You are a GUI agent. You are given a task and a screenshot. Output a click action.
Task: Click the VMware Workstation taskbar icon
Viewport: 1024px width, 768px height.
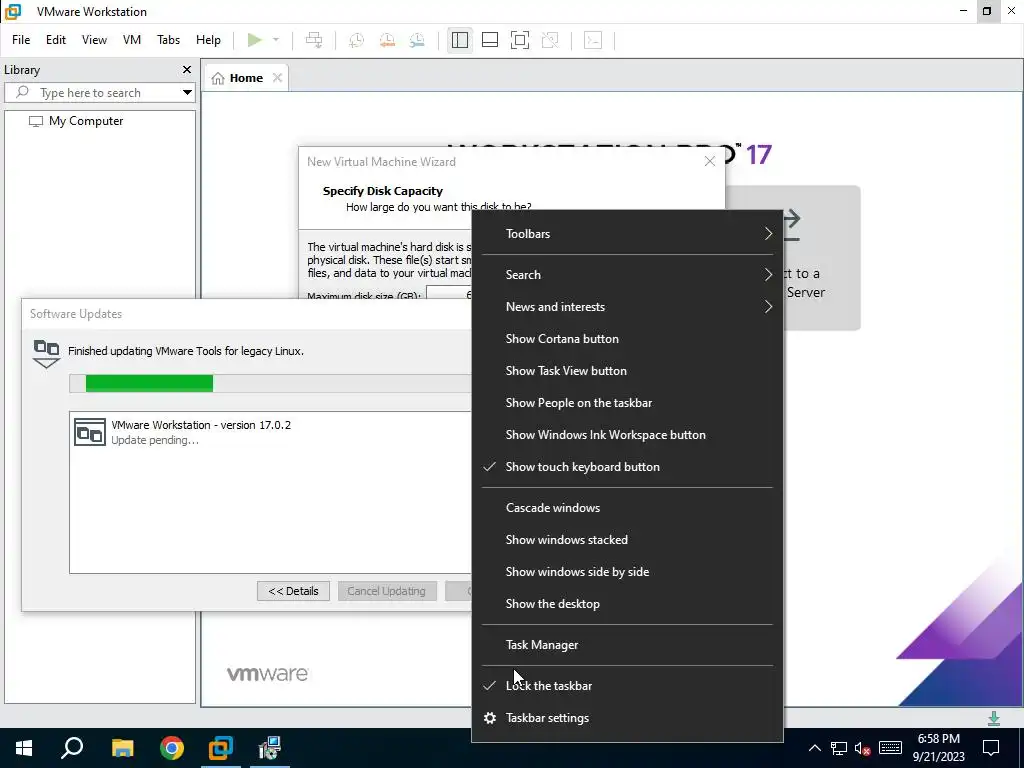221,748
